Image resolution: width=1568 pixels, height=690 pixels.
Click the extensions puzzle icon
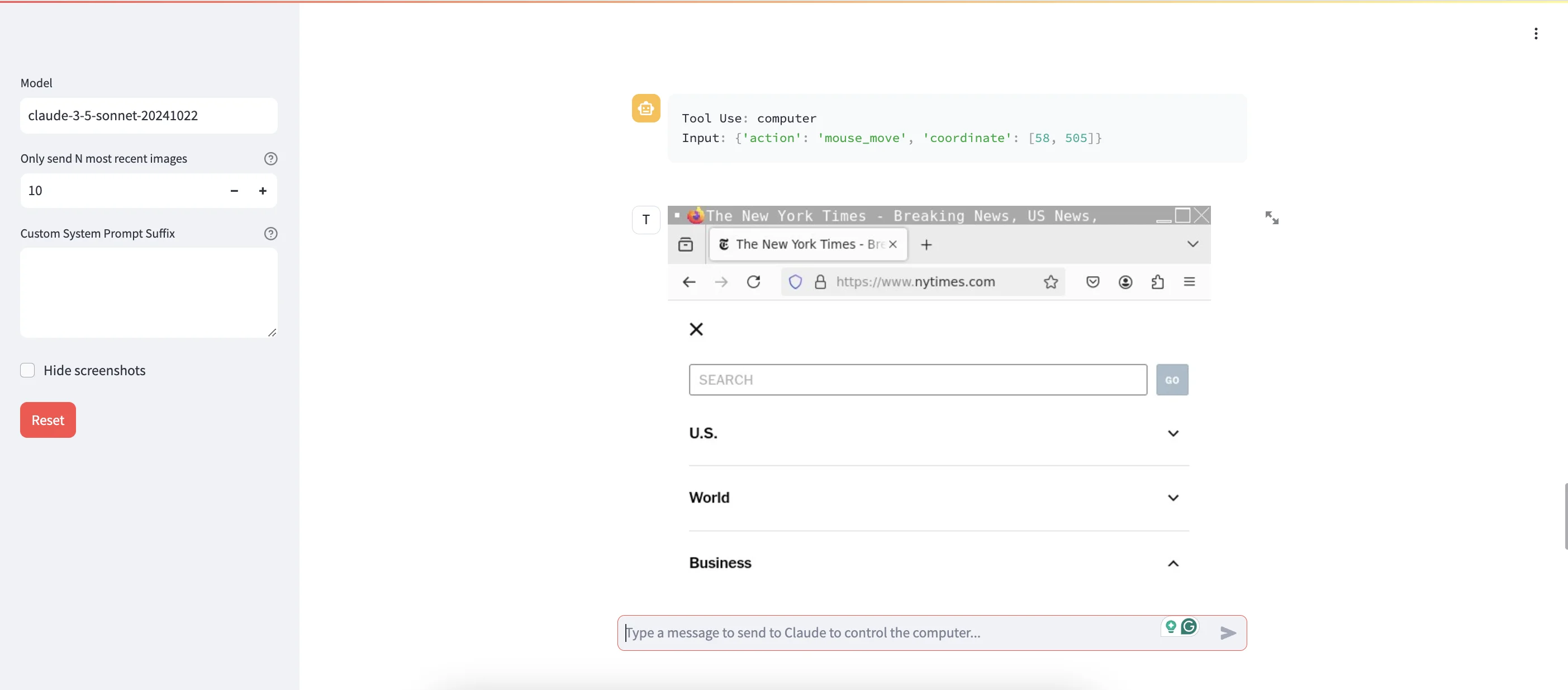(1157, 282)
